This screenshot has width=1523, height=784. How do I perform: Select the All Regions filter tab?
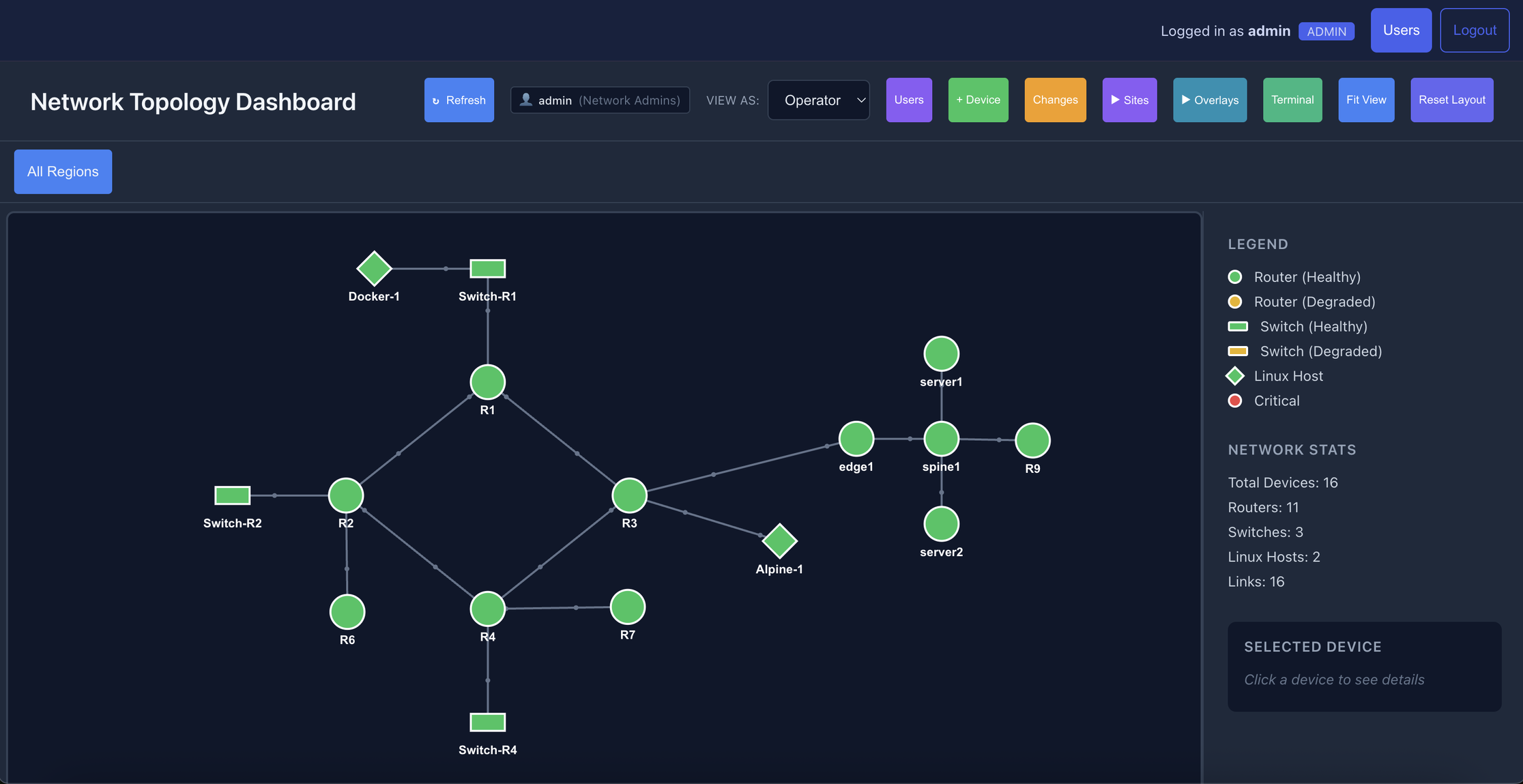(63, 171)
